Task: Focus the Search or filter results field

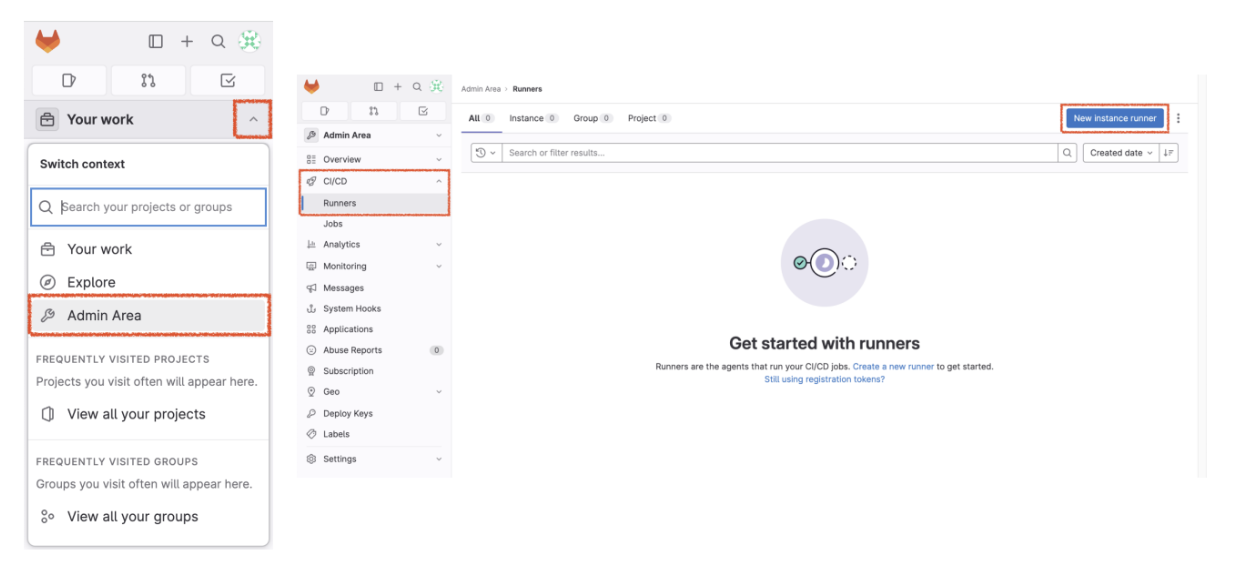Action: tap(780, 153)
